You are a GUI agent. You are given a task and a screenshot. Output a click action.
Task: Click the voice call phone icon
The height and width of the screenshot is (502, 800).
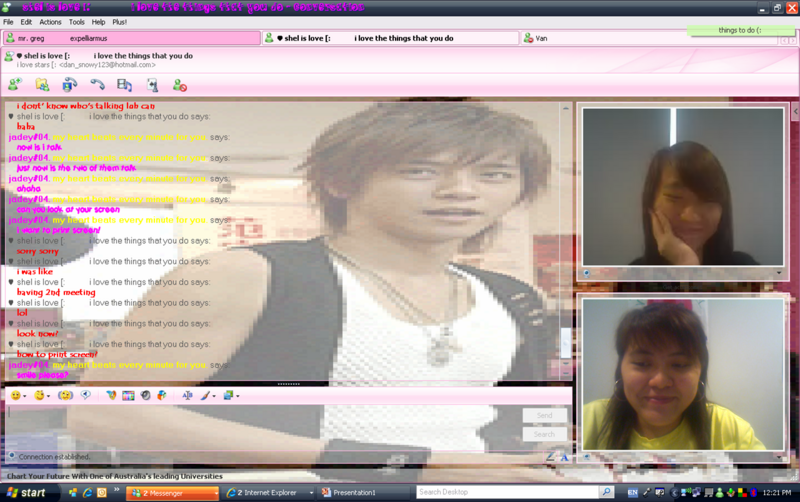point(97,86)
